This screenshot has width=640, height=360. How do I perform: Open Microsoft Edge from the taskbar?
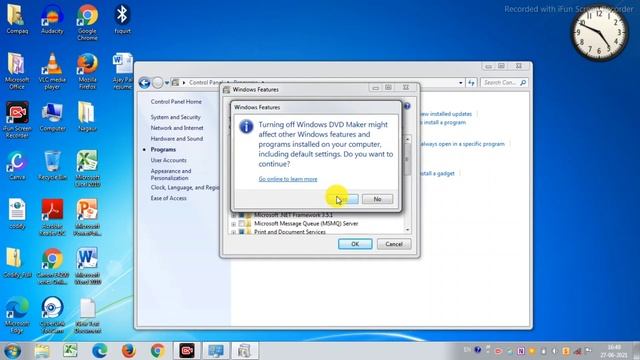(x=99, y=351)
